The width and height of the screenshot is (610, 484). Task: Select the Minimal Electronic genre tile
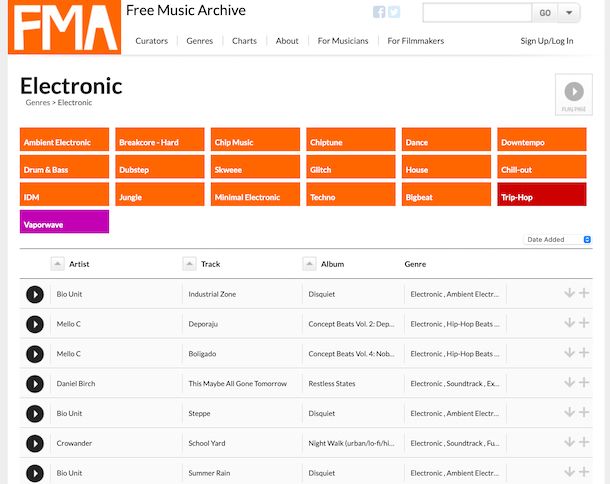click(255, 194)
